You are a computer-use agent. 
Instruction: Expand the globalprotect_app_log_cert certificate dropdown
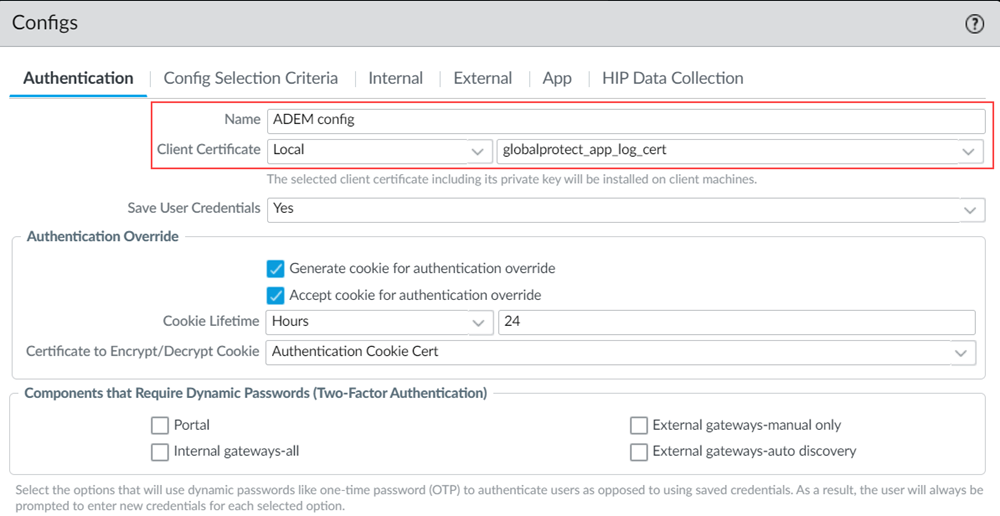coord(739,150)
